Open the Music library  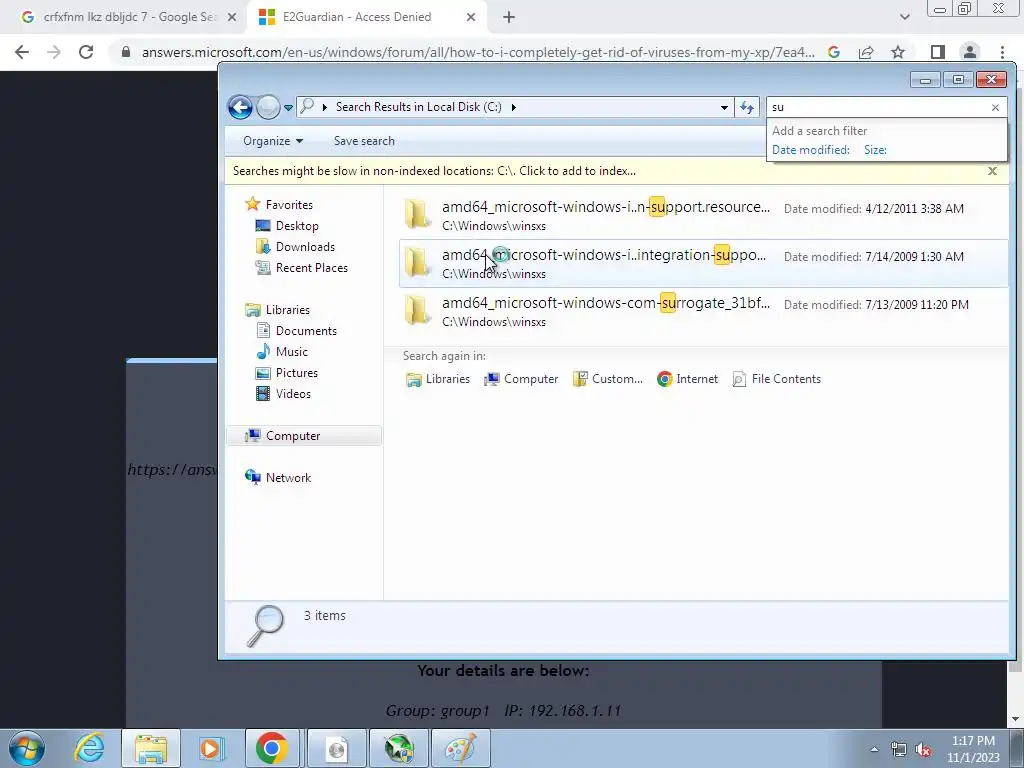pos(291,351)
